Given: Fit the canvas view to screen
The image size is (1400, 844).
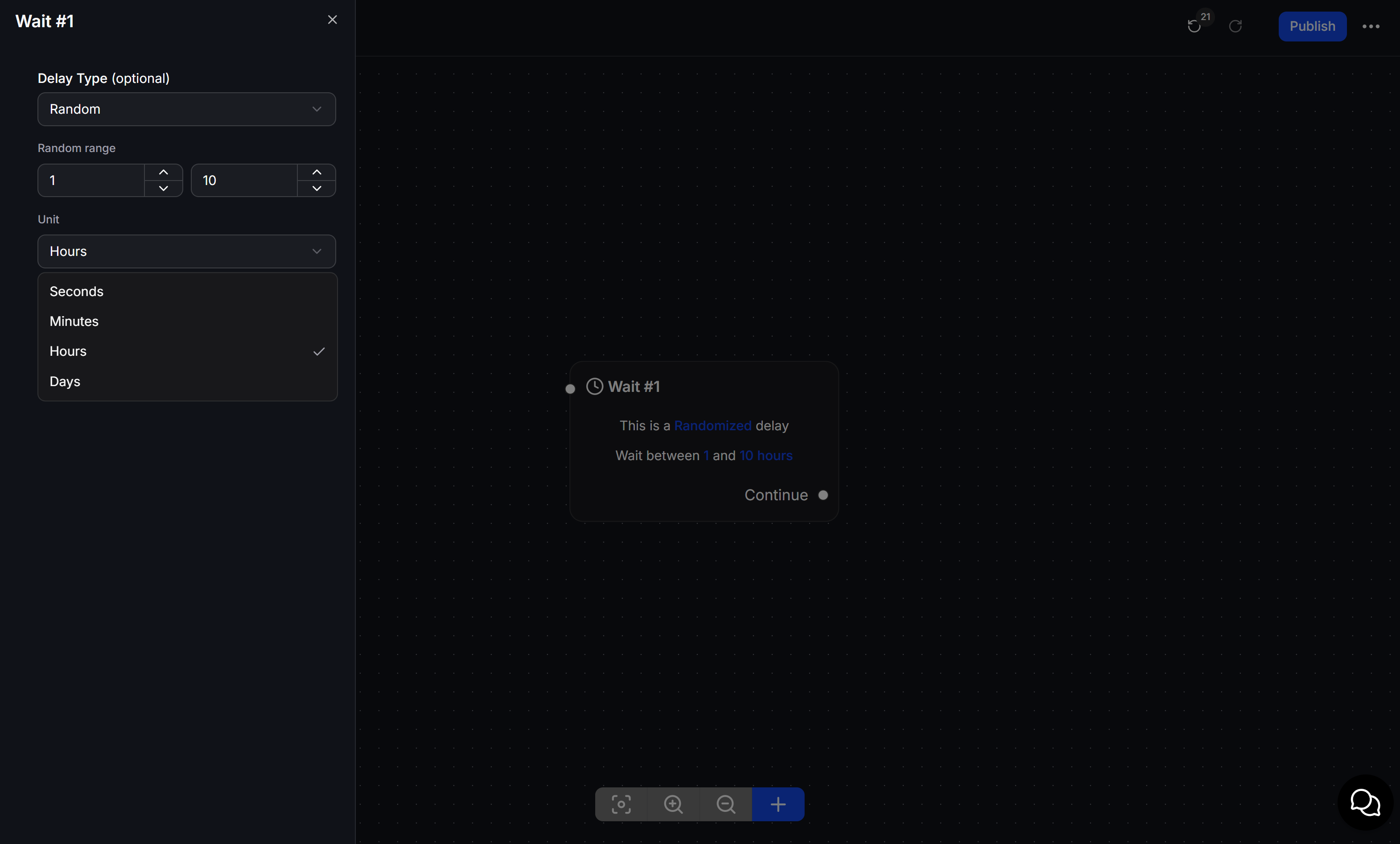Looking at the screenshot, I should point(621,804).
